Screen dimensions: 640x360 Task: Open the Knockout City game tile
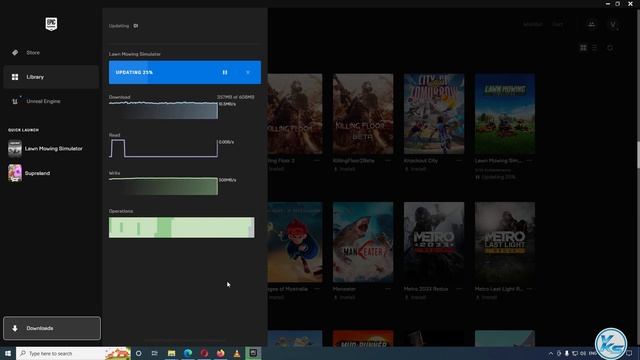pyautogui.click(x=434, y=114)
